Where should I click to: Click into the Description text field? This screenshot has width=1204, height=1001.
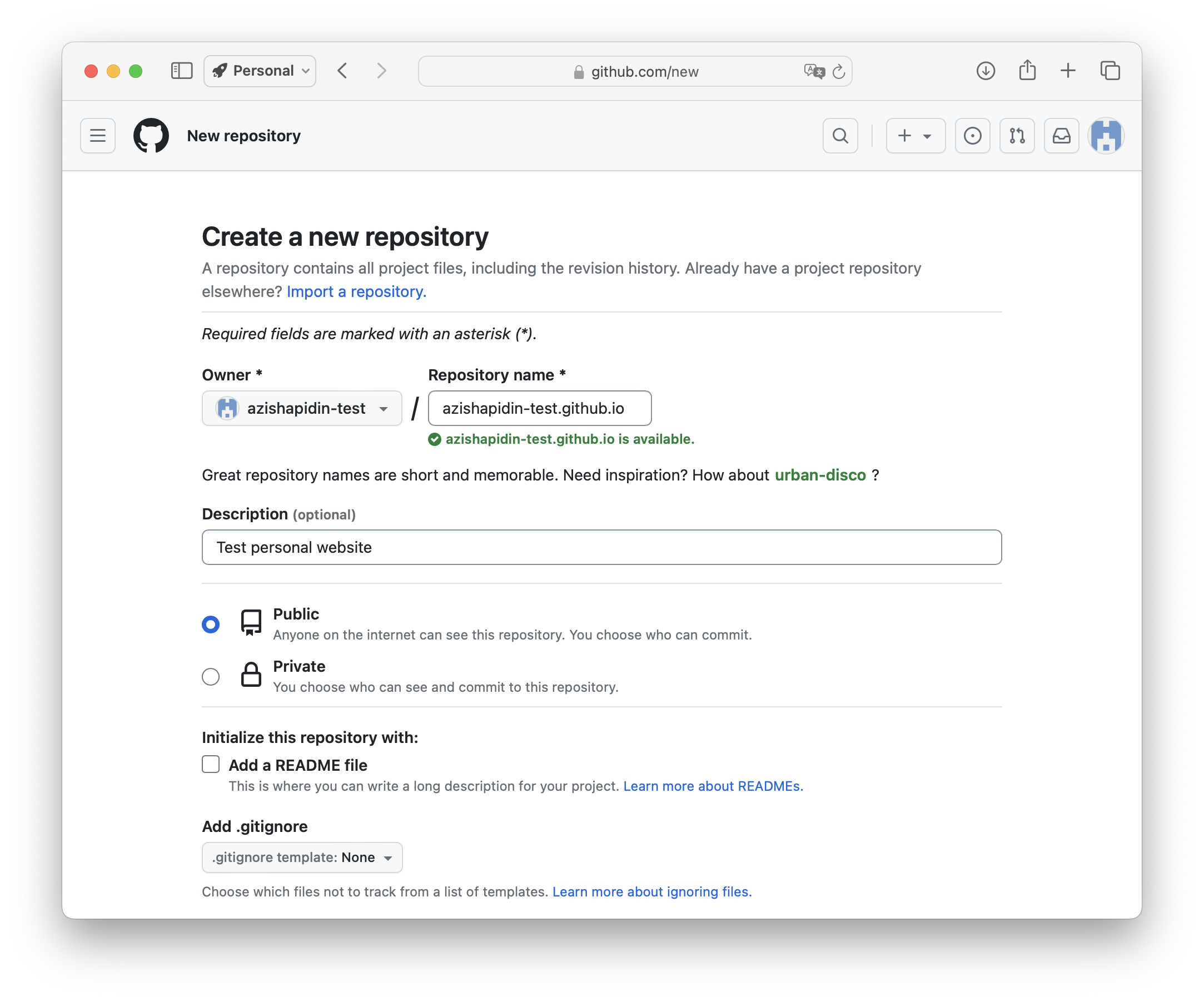[601, 547]
